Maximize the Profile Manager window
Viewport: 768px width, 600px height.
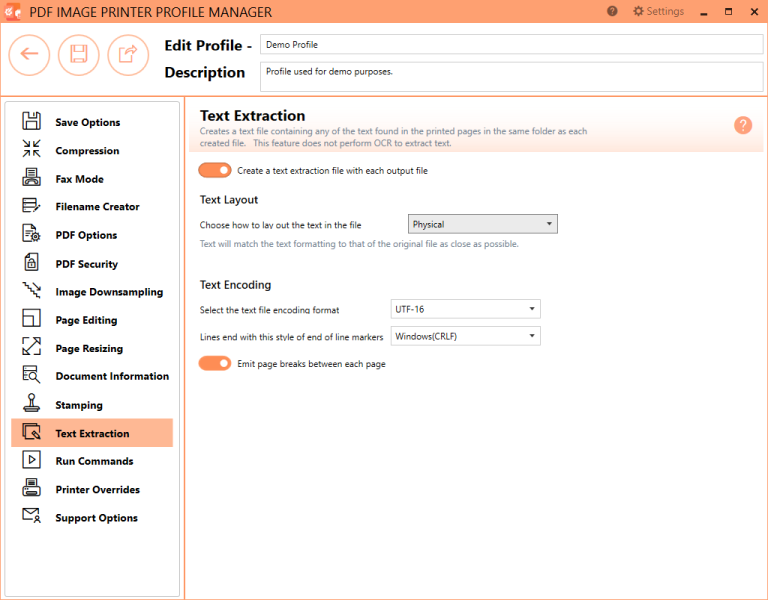(x=728, y=12)
